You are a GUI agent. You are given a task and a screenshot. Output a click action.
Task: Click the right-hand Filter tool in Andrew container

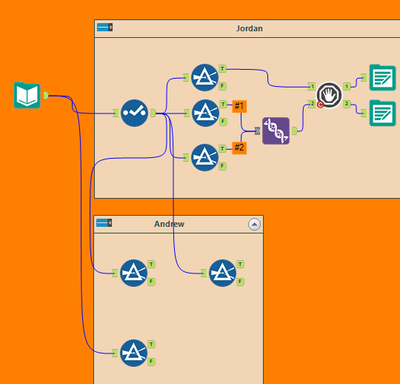[x=223, y=273]
